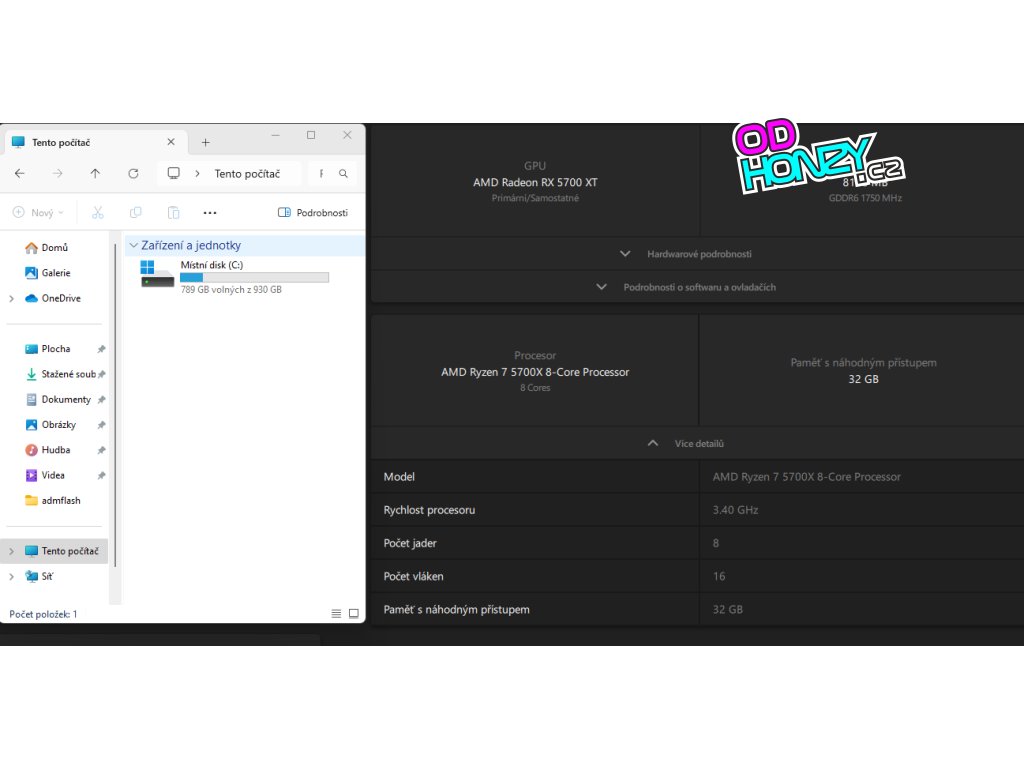Open a new Explorer tab
1024x768 pixels.
tap(205, 142)
